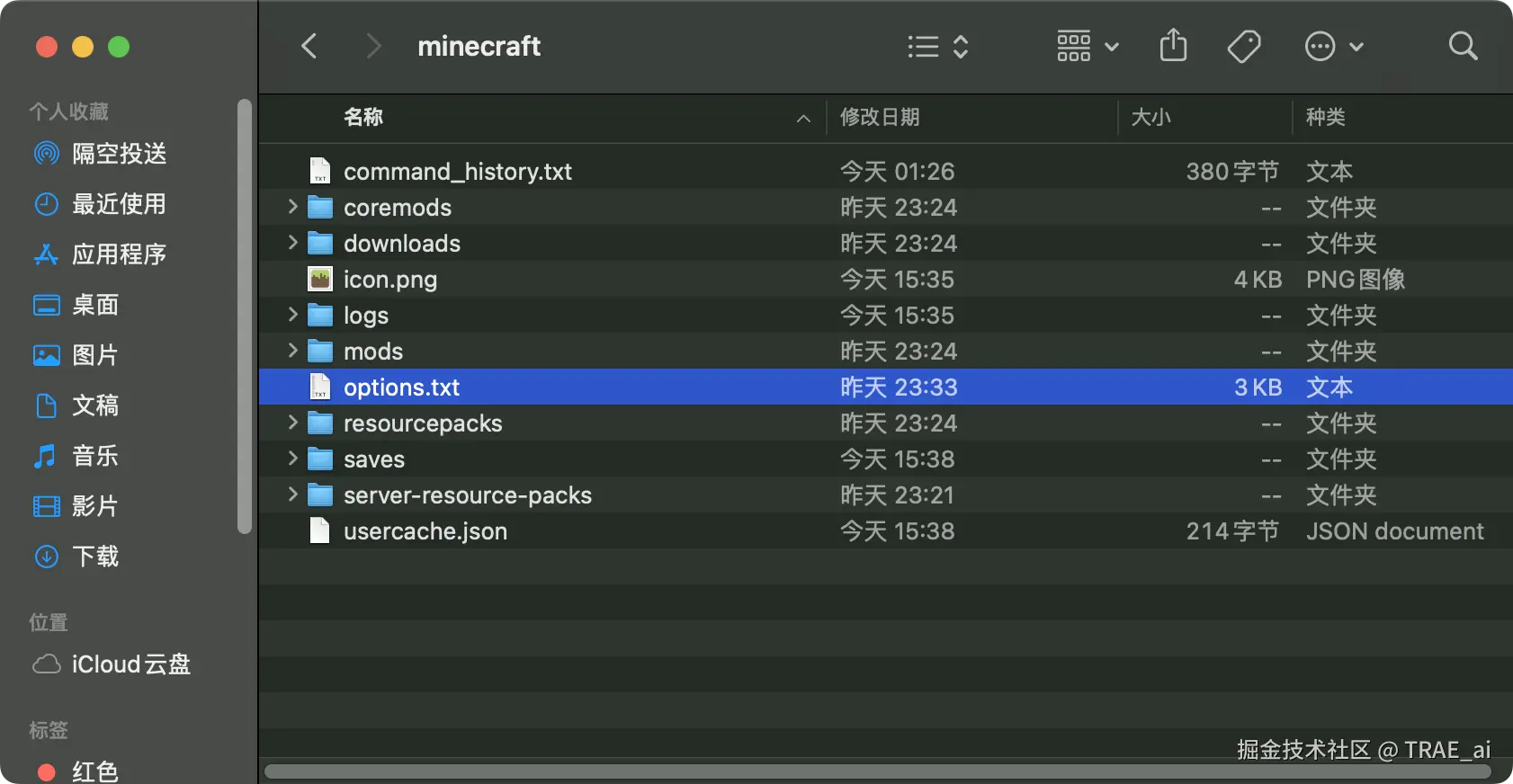Click the icon.png thumbnail icon

(320, 279)
